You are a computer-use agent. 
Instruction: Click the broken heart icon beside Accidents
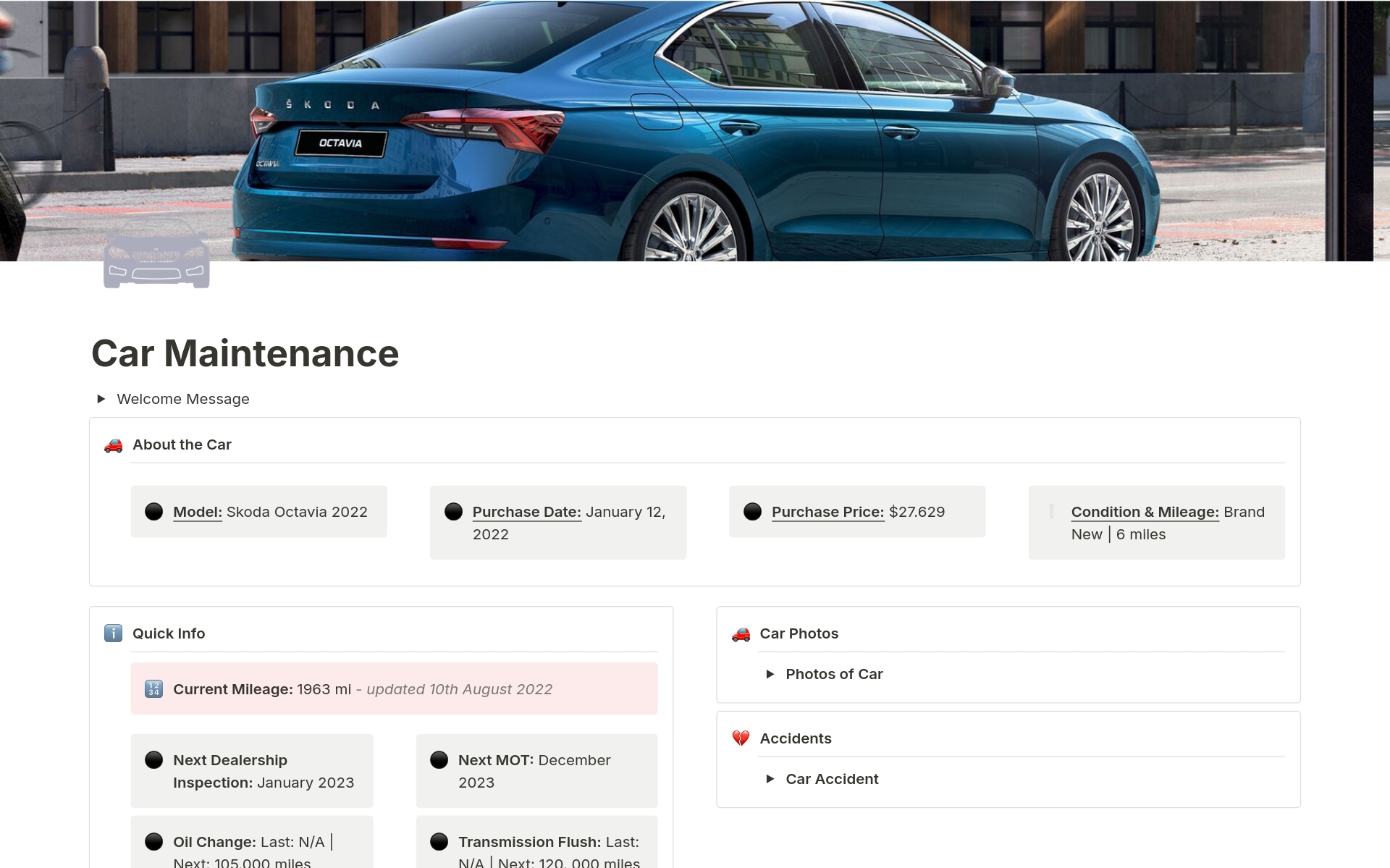click(741, 738)
